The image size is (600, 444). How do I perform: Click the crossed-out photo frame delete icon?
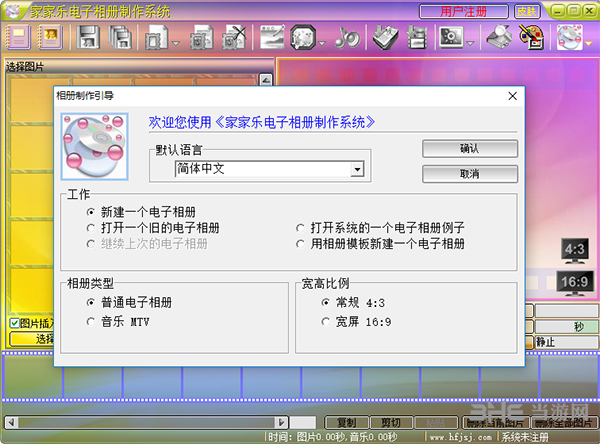point(234,38)
